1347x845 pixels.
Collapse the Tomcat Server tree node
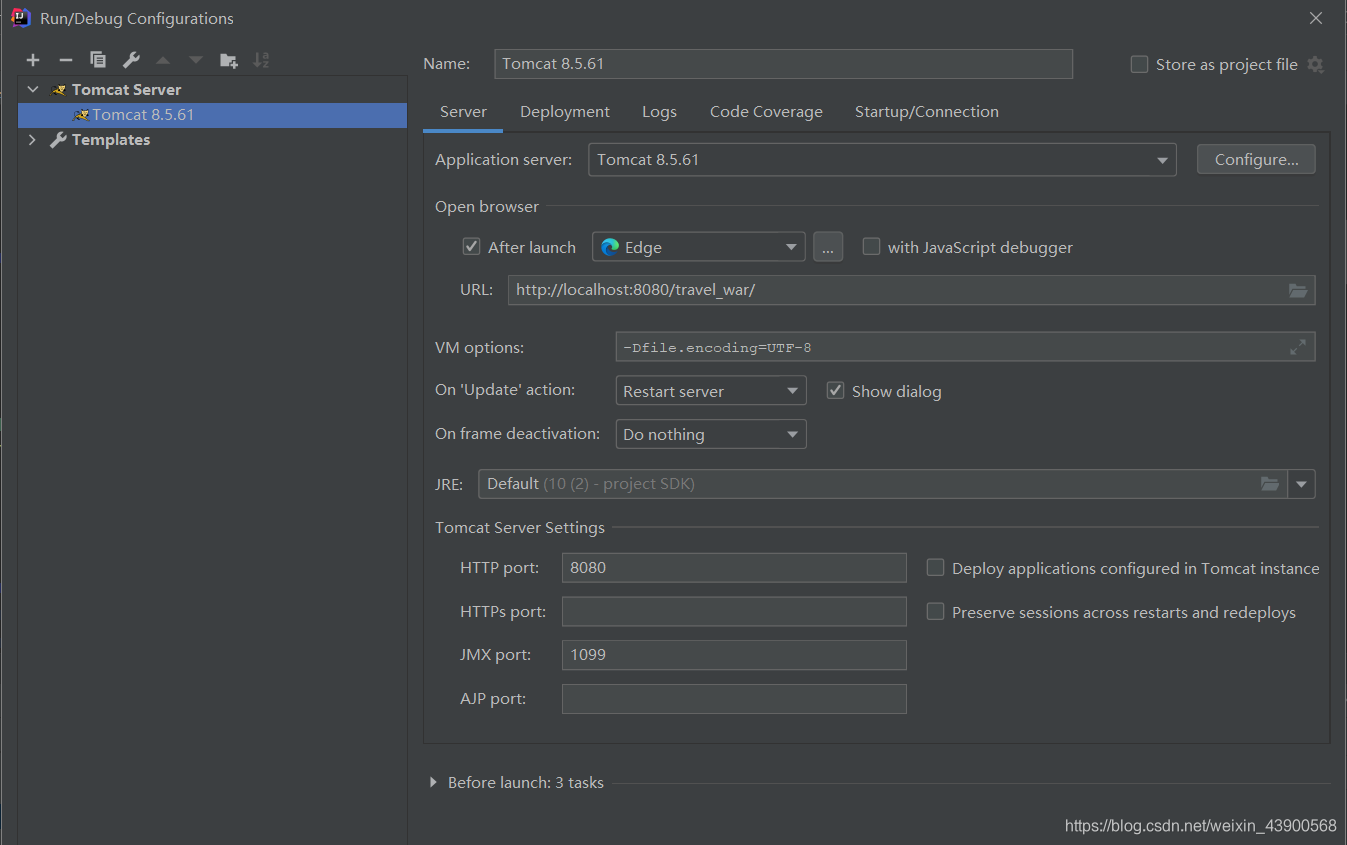pos(33,89)
